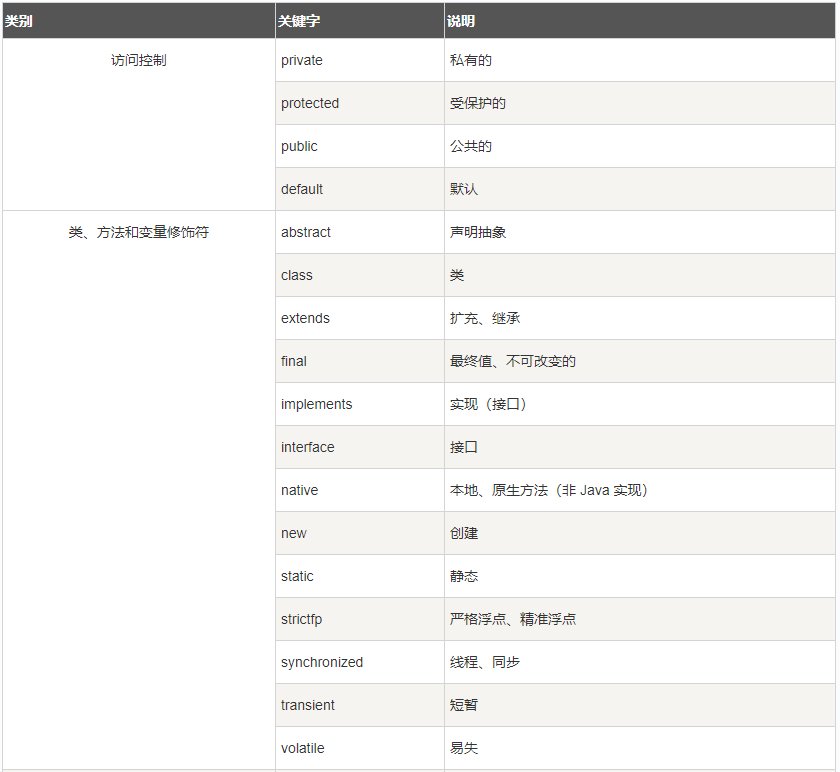Click the transient keyword cell
Screen dimensions: 840x772
[359, 705]
